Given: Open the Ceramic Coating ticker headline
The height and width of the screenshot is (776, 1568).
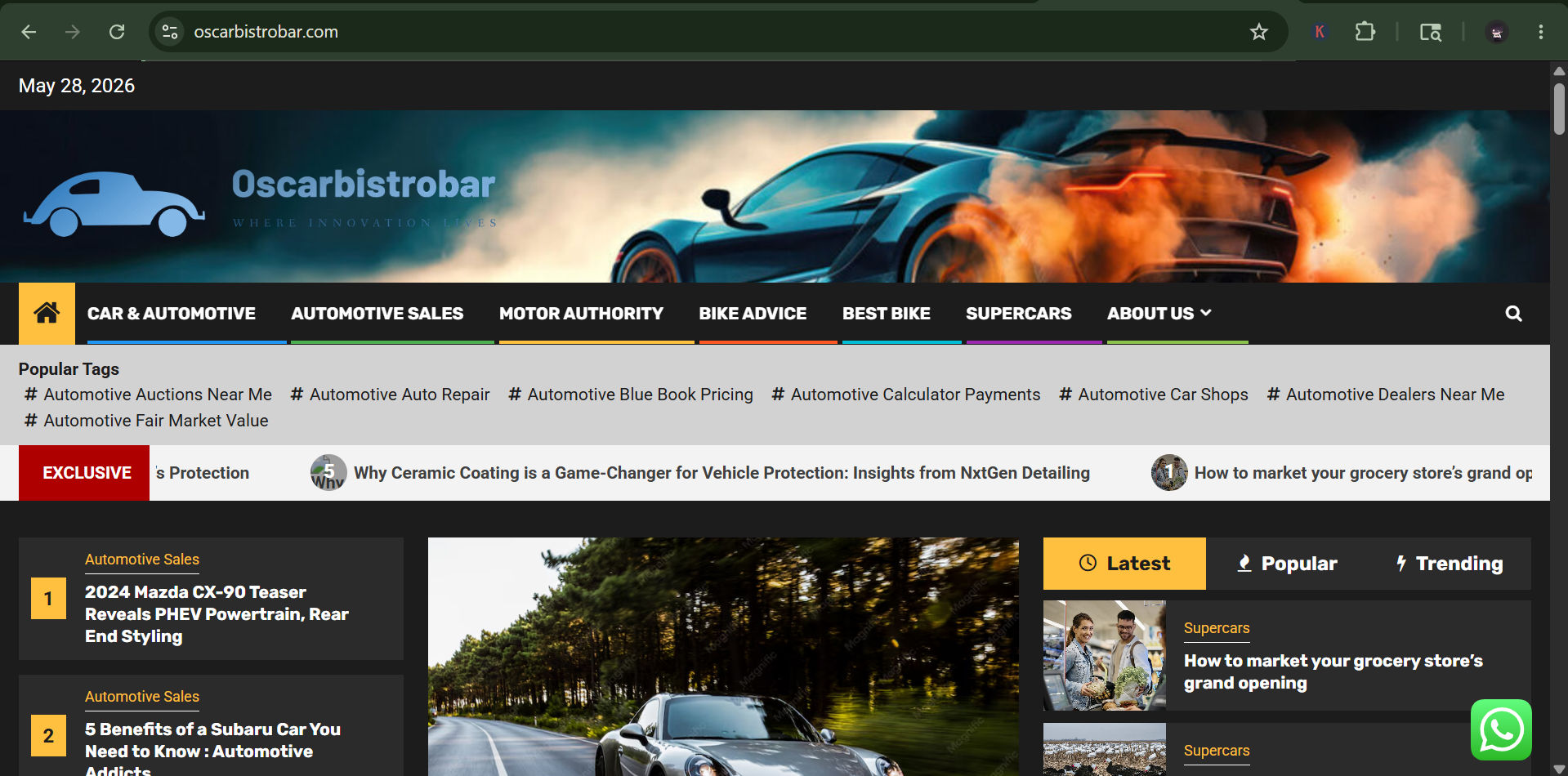Looking at the screenshot, I should [721, 473].
